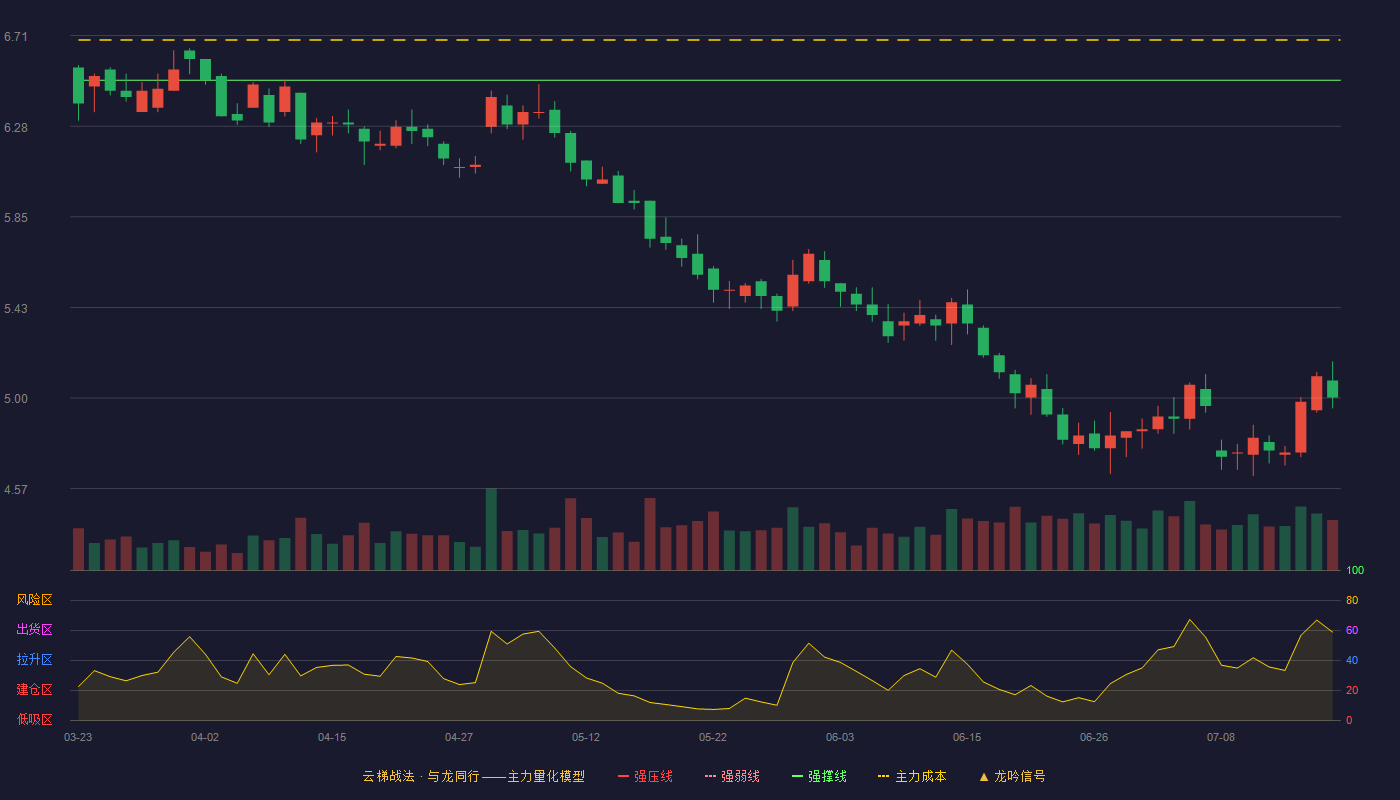Click the 6.71 price axis label

[x=16, y=37]
